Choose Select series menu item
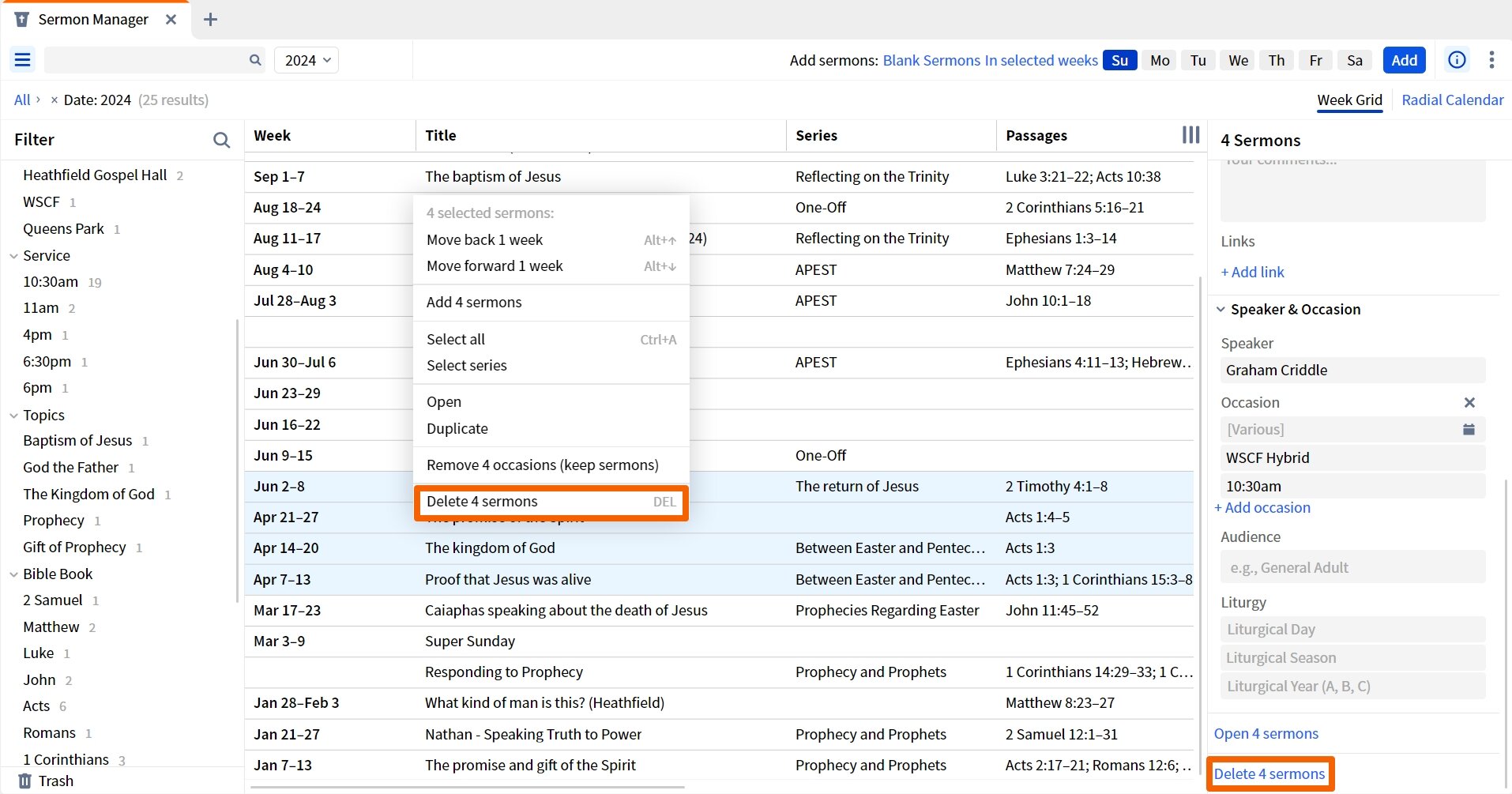 coord(551,366)
